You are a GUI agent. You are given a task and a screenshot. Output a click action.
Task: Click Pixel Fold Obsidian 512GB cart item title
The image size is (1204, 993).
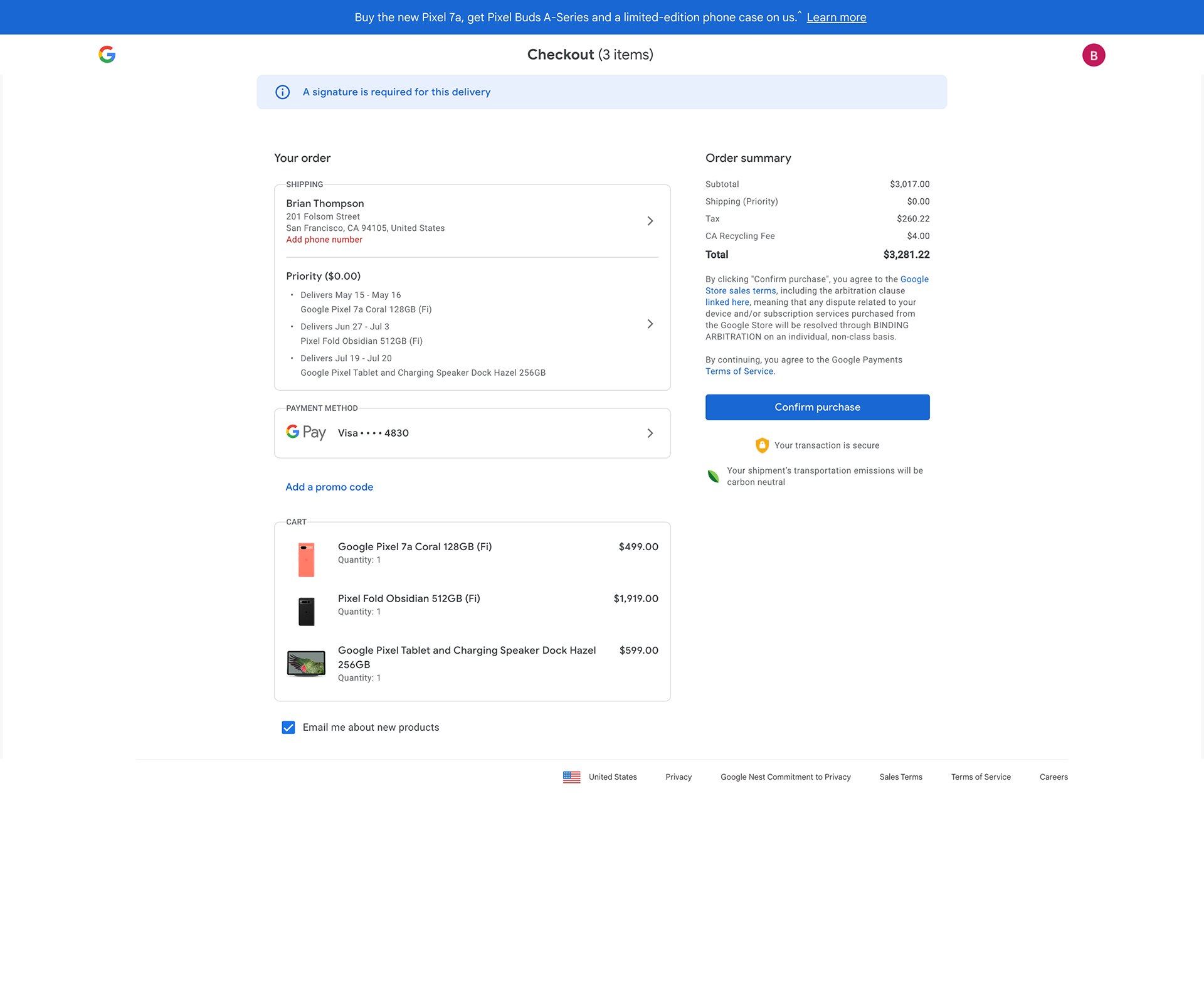coord(409,599)
